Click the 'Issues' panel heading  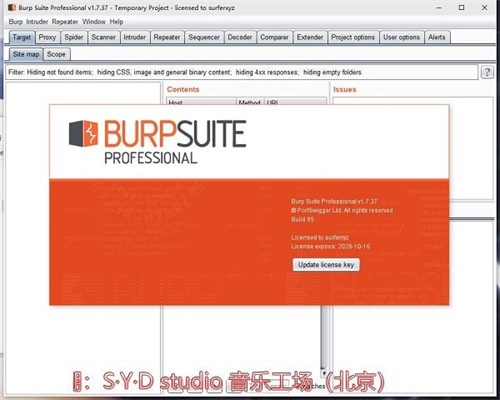(x=345, y=89)
